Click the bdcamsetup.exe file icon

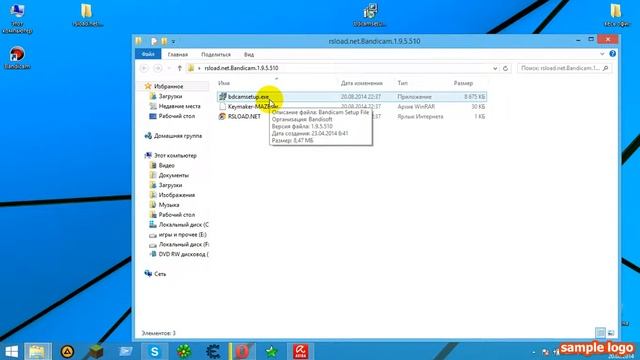point(222,97)
